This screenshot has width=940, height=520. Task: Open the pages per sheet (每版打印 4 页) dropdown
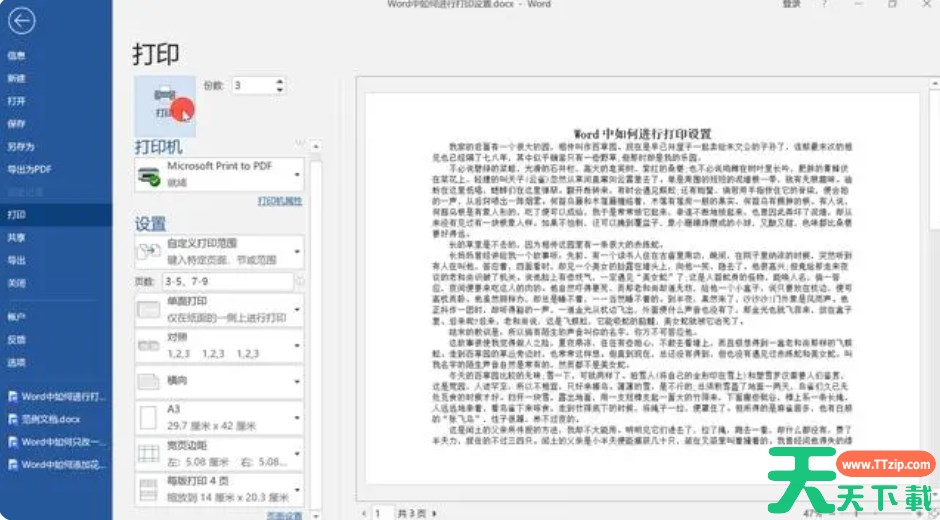coord(298,490)
